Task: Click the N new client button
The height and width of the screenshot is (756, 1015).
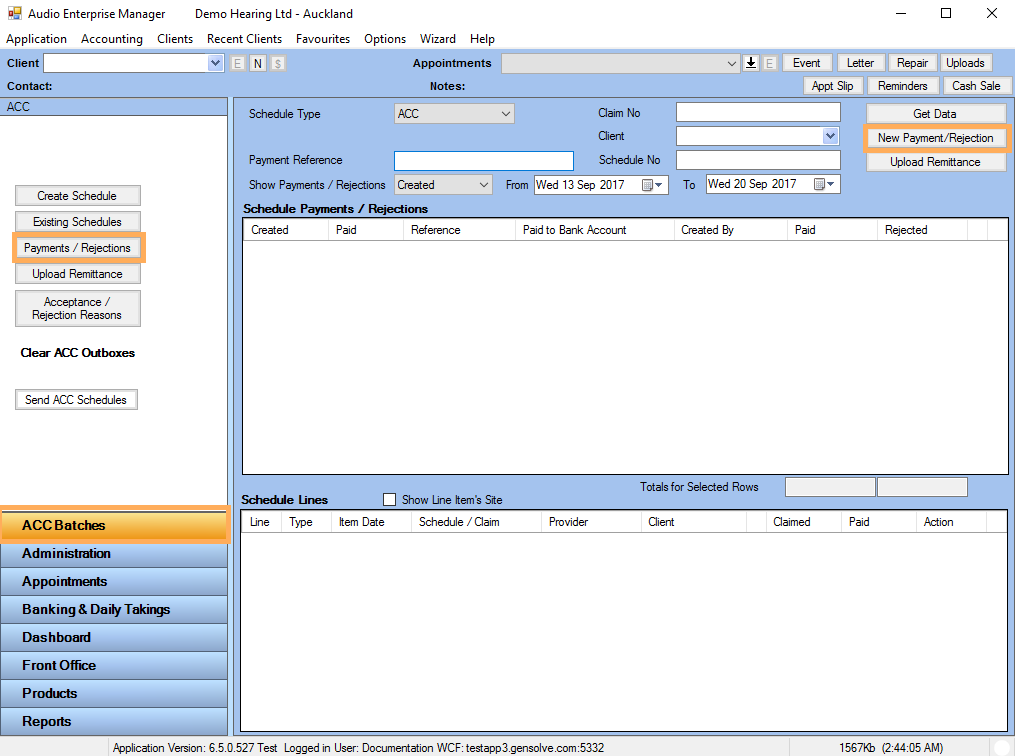Action: point(258,63)
